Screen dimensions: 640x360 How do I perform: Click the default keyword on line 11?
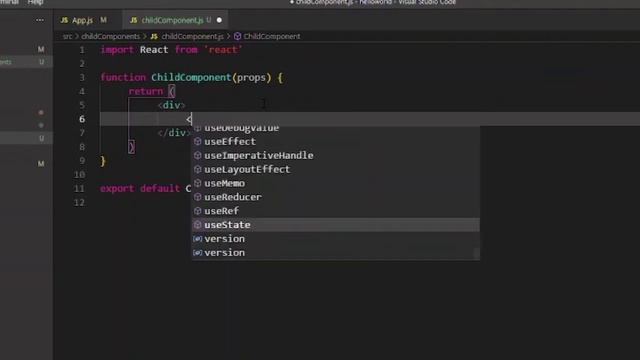click(160, 189)
